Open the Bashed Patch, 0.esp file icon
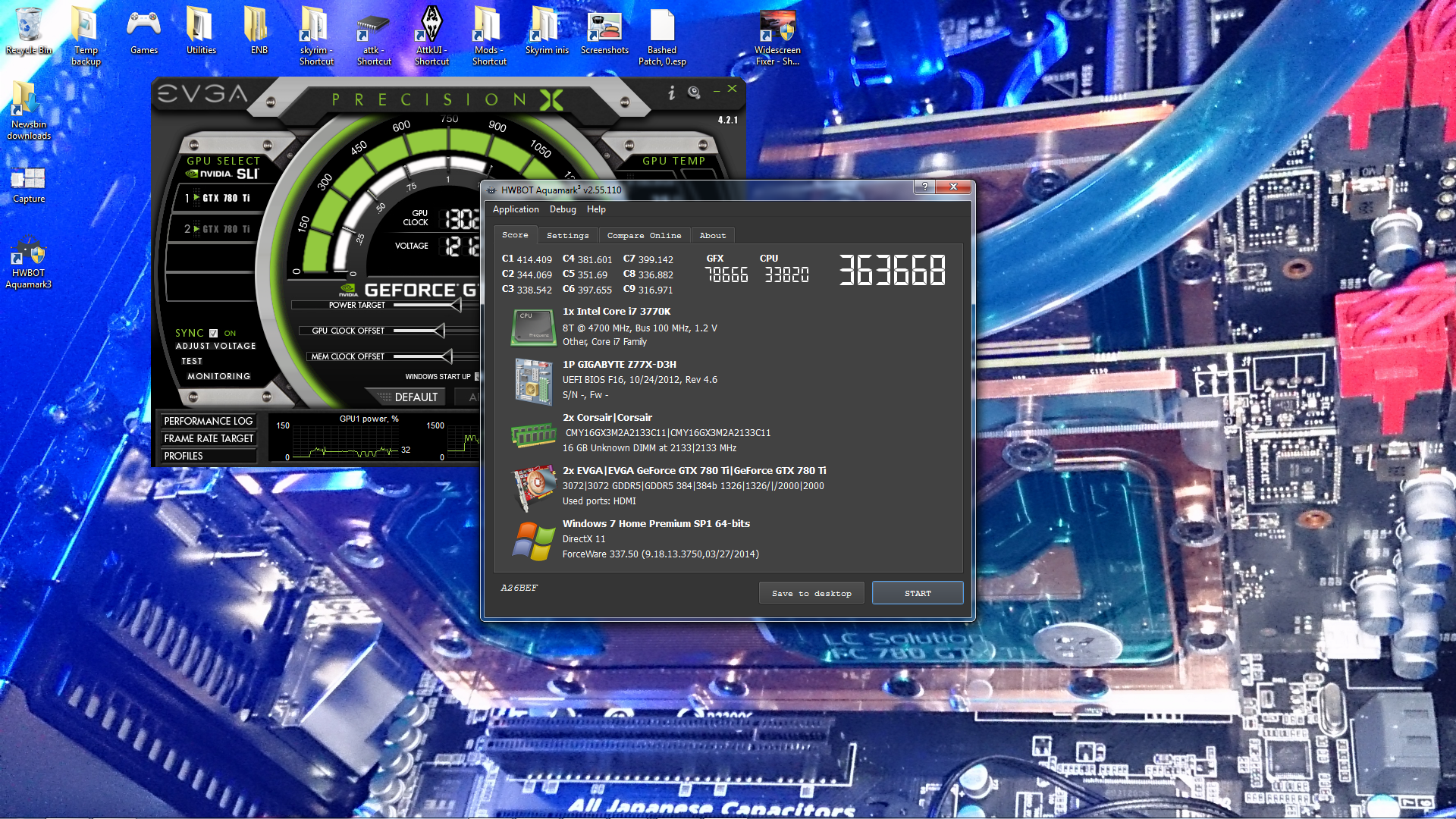This screenshot has width=1456, height=819. pos(662,36)
